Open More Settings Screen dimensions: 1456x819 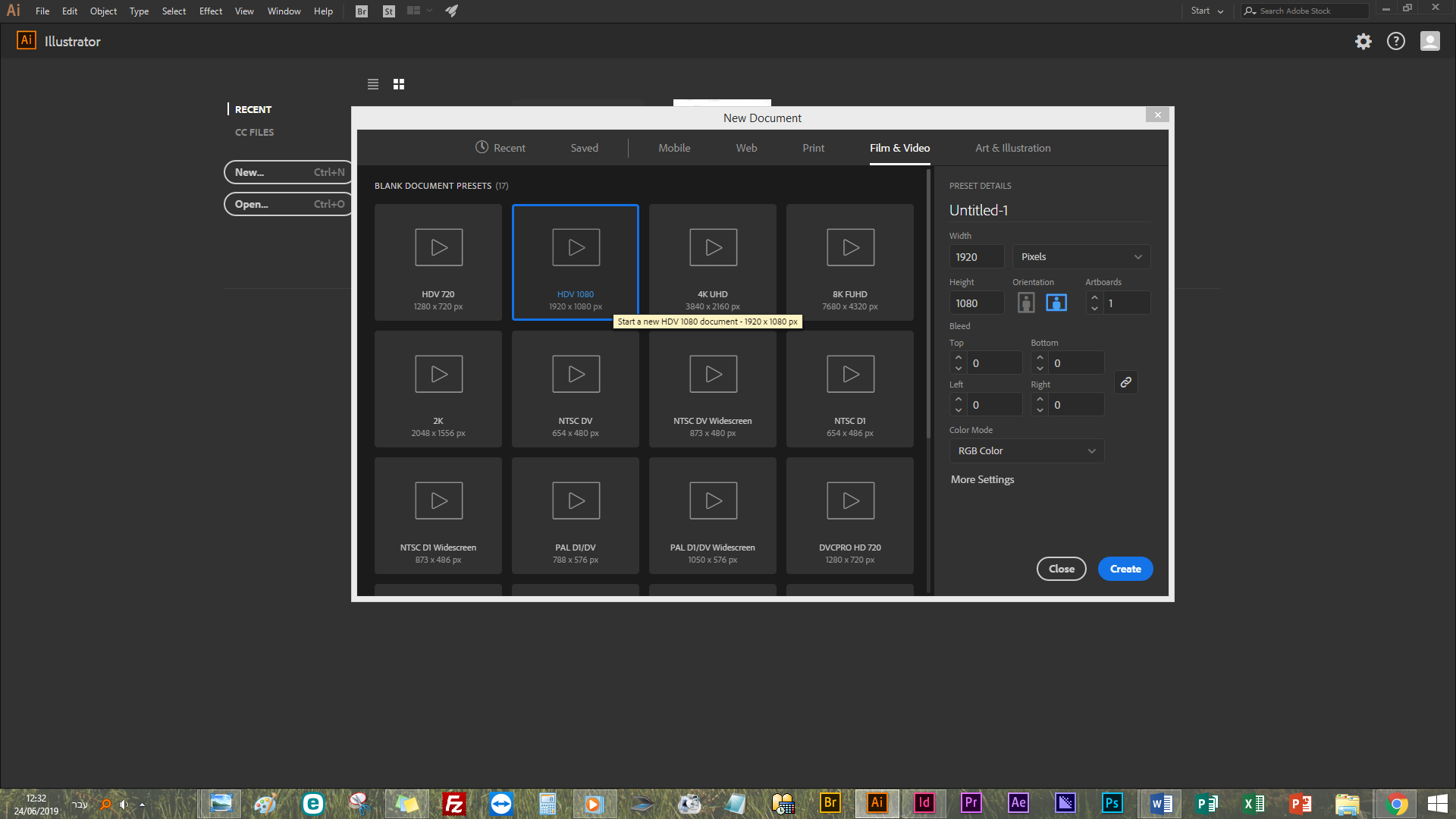982,479
